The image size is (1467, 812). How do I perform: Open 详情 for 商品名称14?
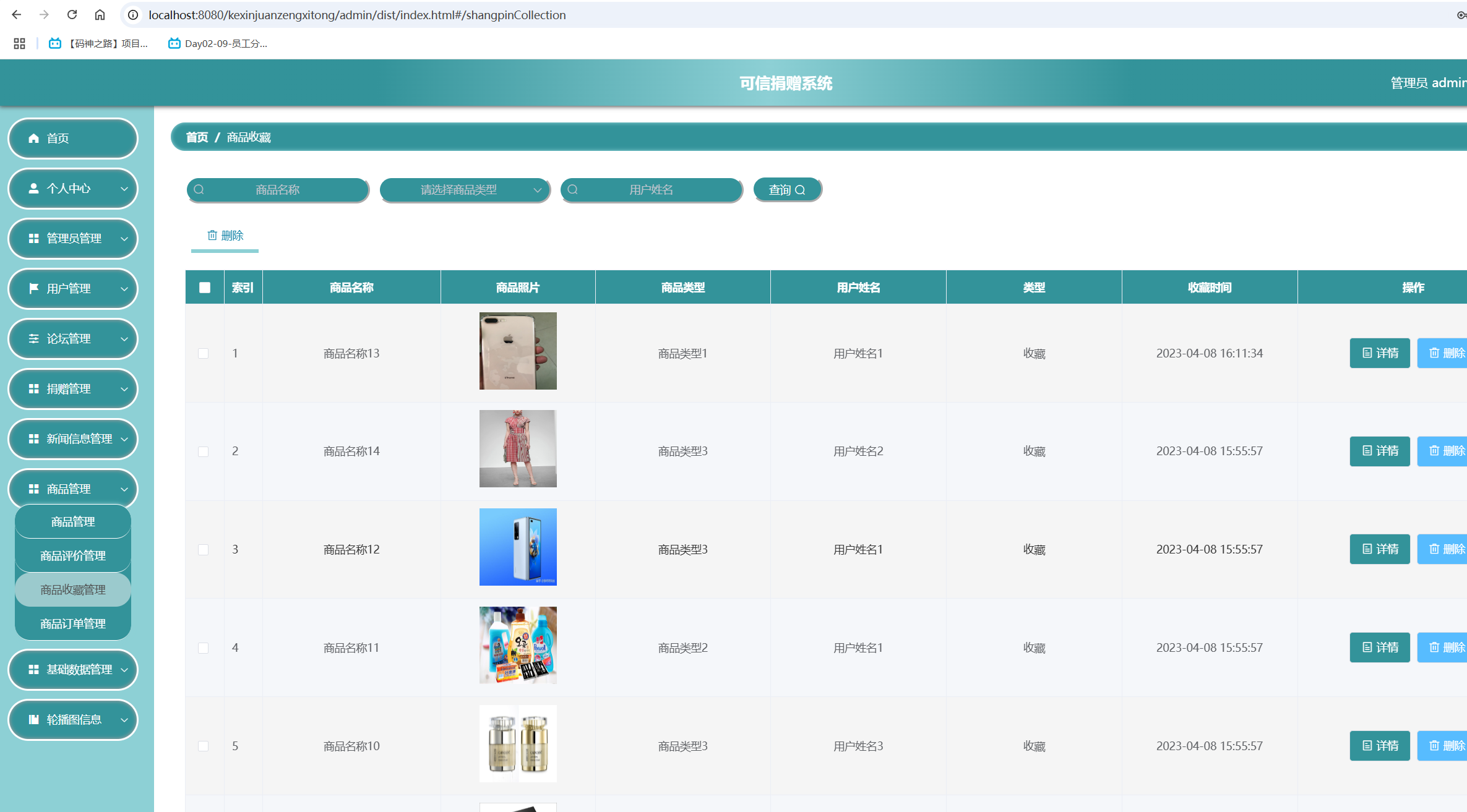pyautogui.click(x=1380, y=451)
